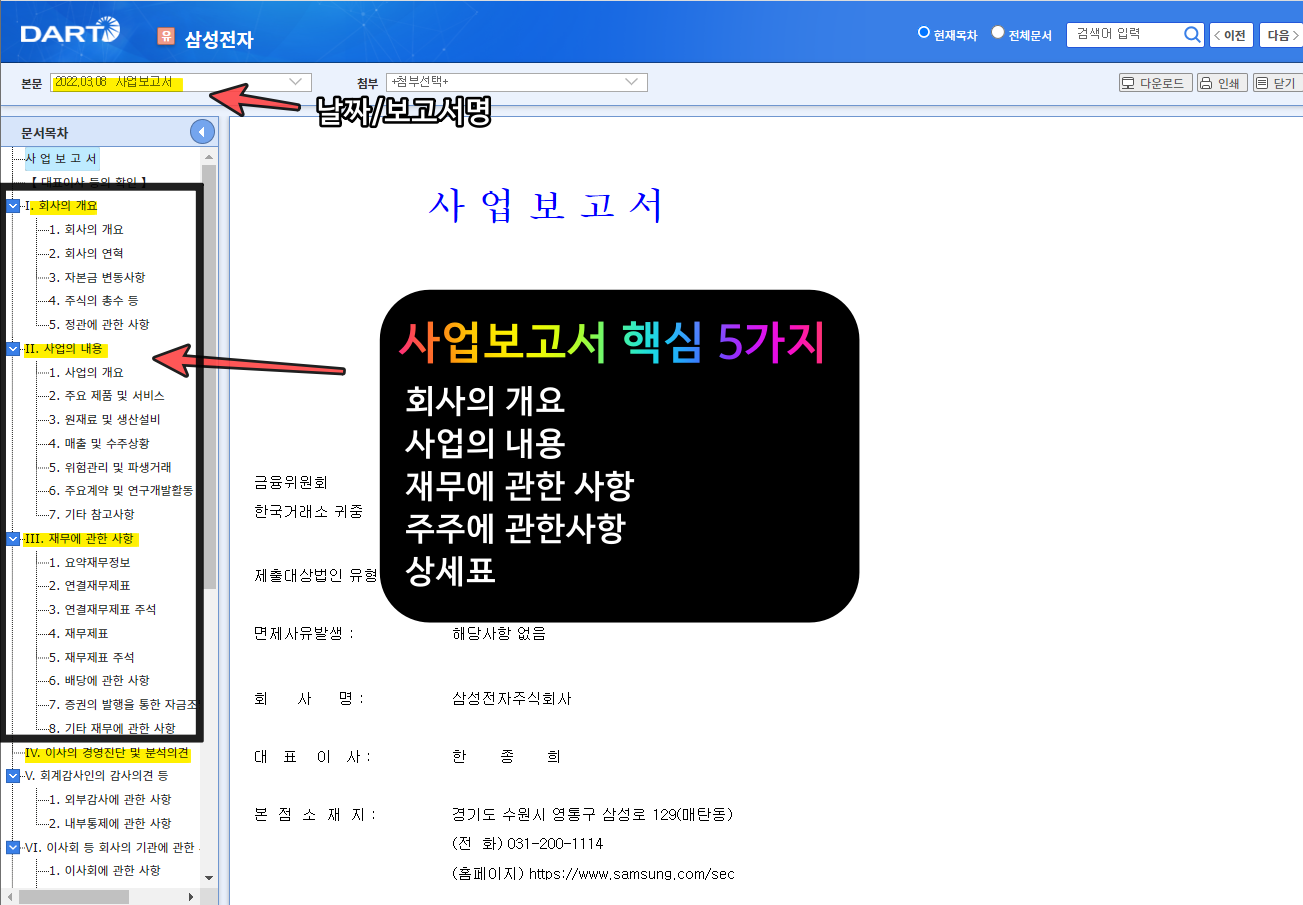Open 6. 배당에 관한 사항
Screen dimensions: 1303x905
pos(100,681)
